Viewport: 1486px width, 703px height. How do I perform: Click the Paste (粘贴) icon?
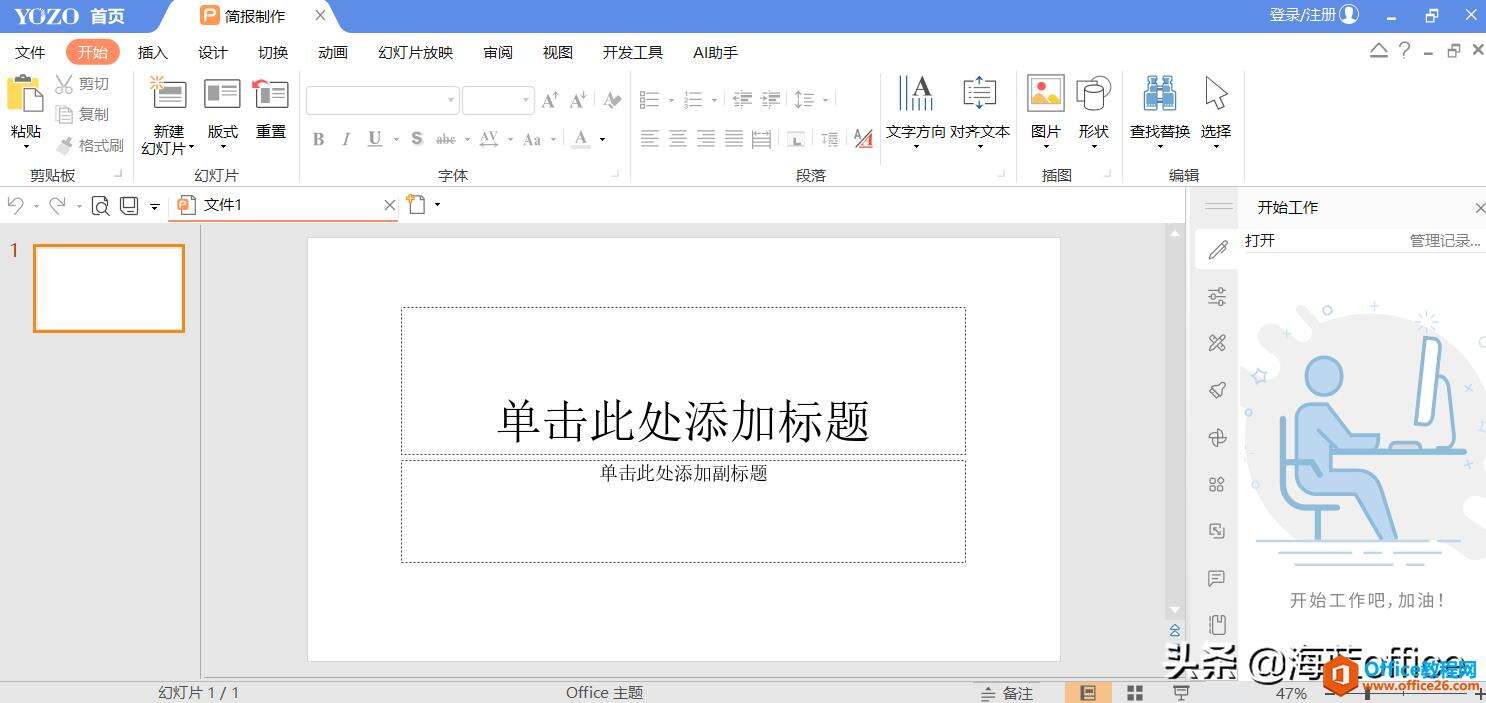tap(25, 93)
